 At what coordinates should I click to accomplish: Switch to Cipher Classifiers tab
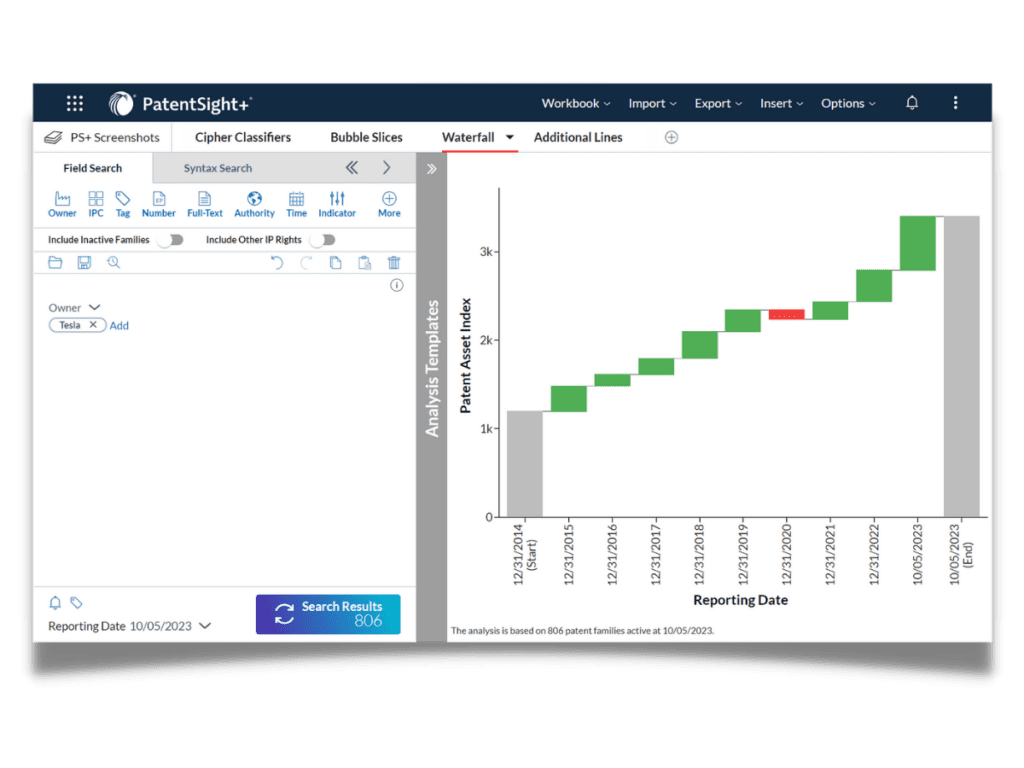coord(243,137)
